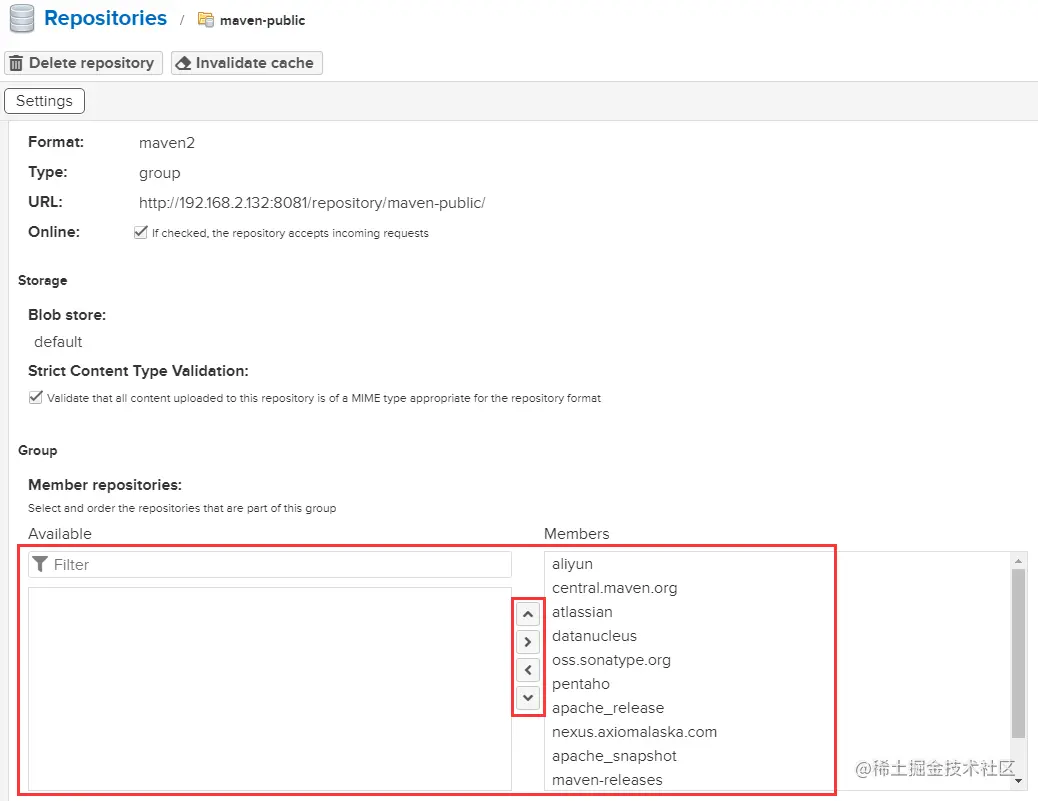
Task: Click the Invalidate cache button
Action: click(246, 63)
